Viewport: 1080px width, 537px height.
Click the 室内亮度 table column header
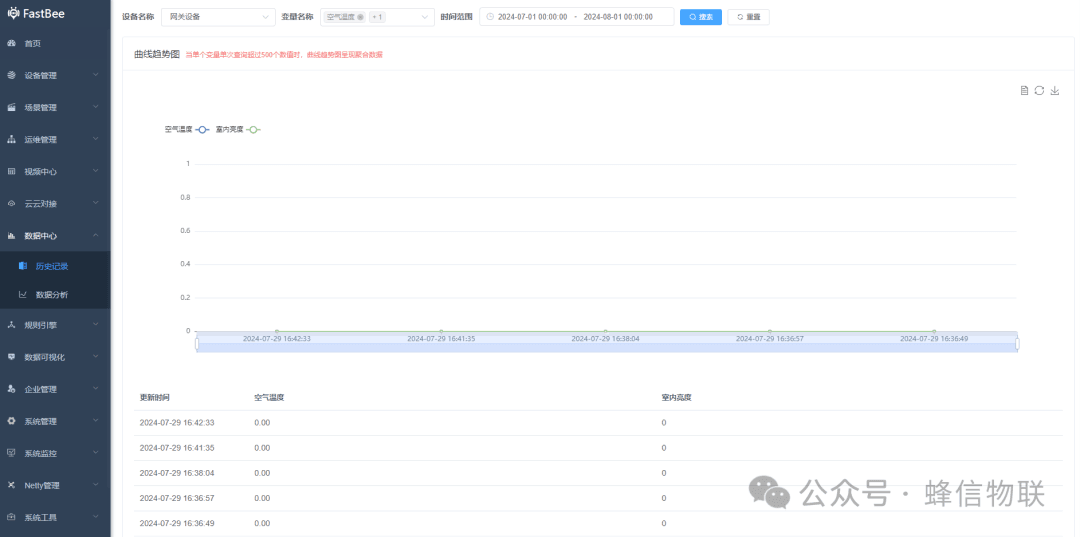pos(676,397)
